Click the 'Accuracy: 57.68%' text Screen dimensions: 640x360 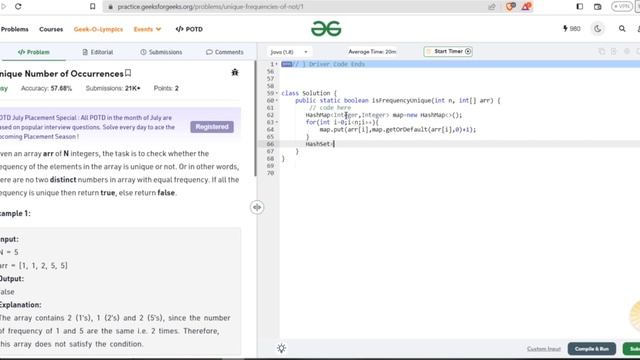[47, 88]
